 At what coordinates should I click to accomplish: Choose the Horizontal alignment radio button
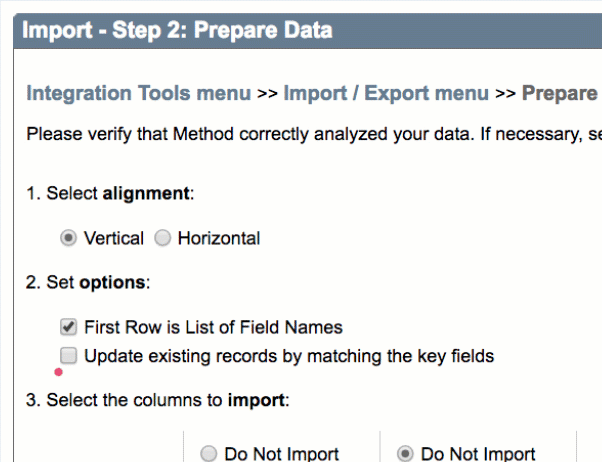point(162,238)
